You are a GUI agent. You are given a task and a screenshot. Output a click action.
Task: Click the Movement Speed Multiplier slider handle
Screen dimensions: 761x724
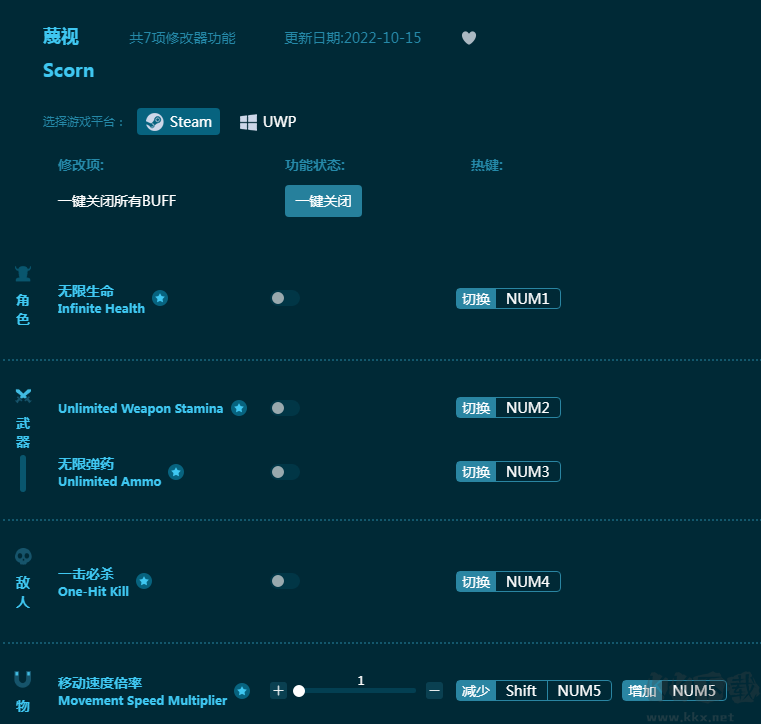click(x=299, y=691)
